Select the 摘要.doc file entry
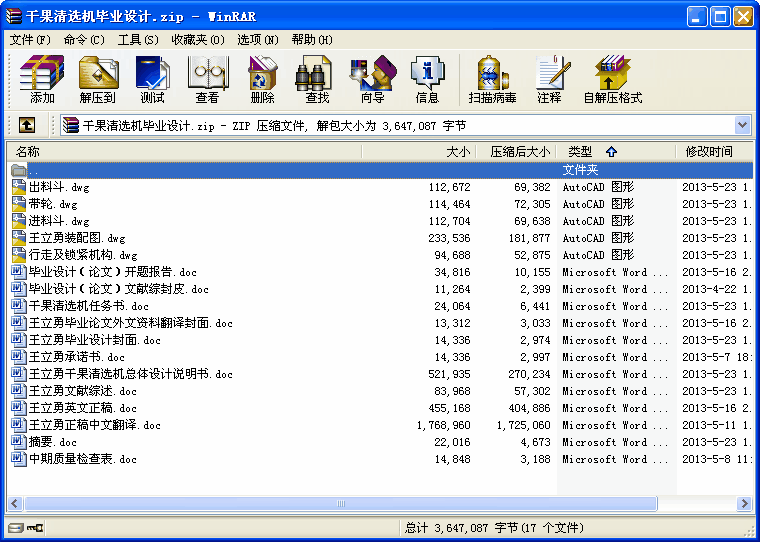 point(52,443)
